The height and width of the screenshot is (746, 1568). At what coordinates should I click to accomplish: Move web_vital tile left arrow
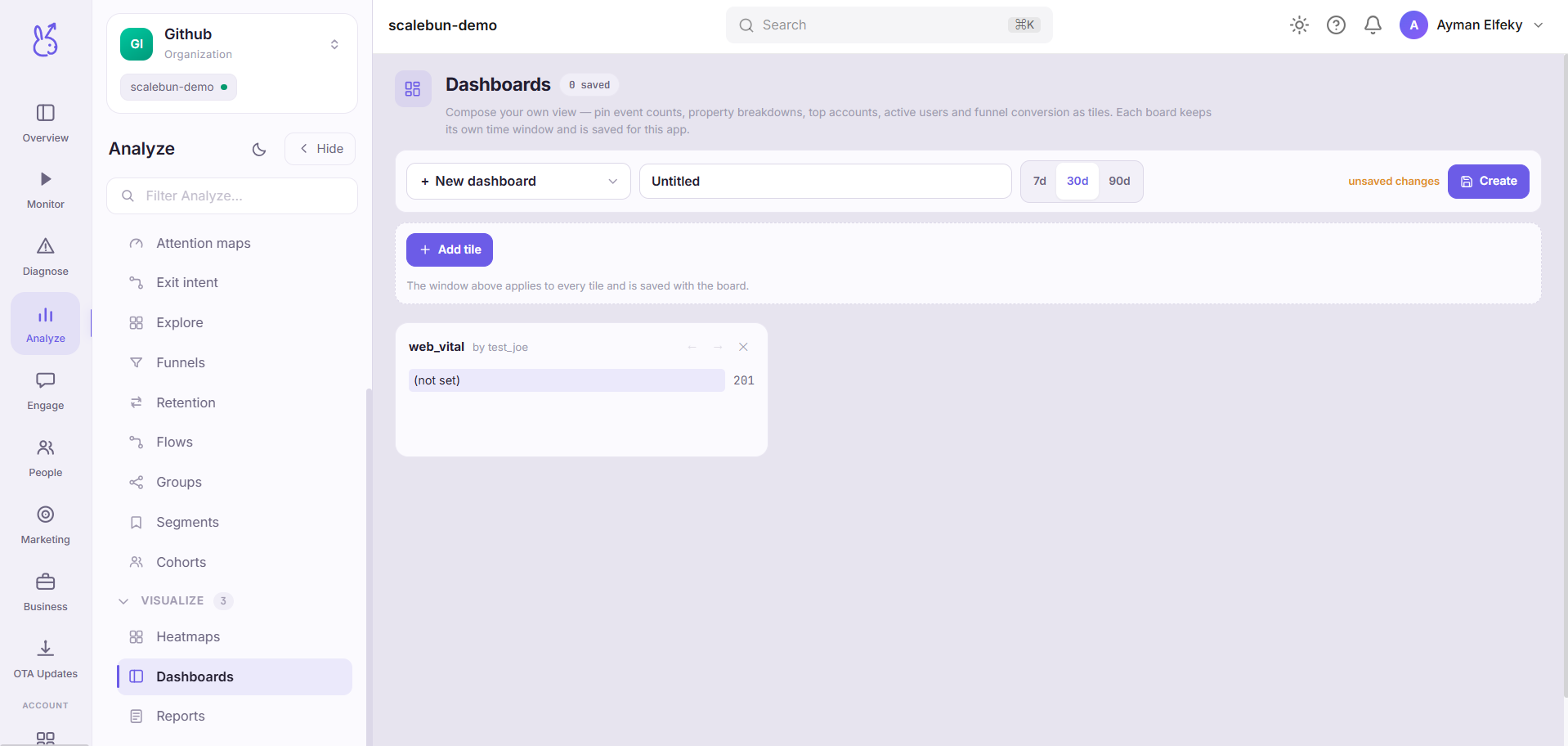point(692,347)
